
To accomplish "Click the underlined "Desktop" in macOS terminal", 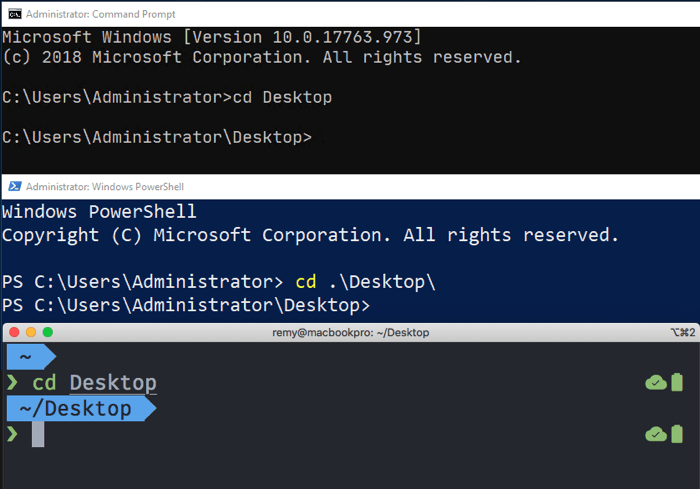I will pyautogui.click(x=113, y=383).
